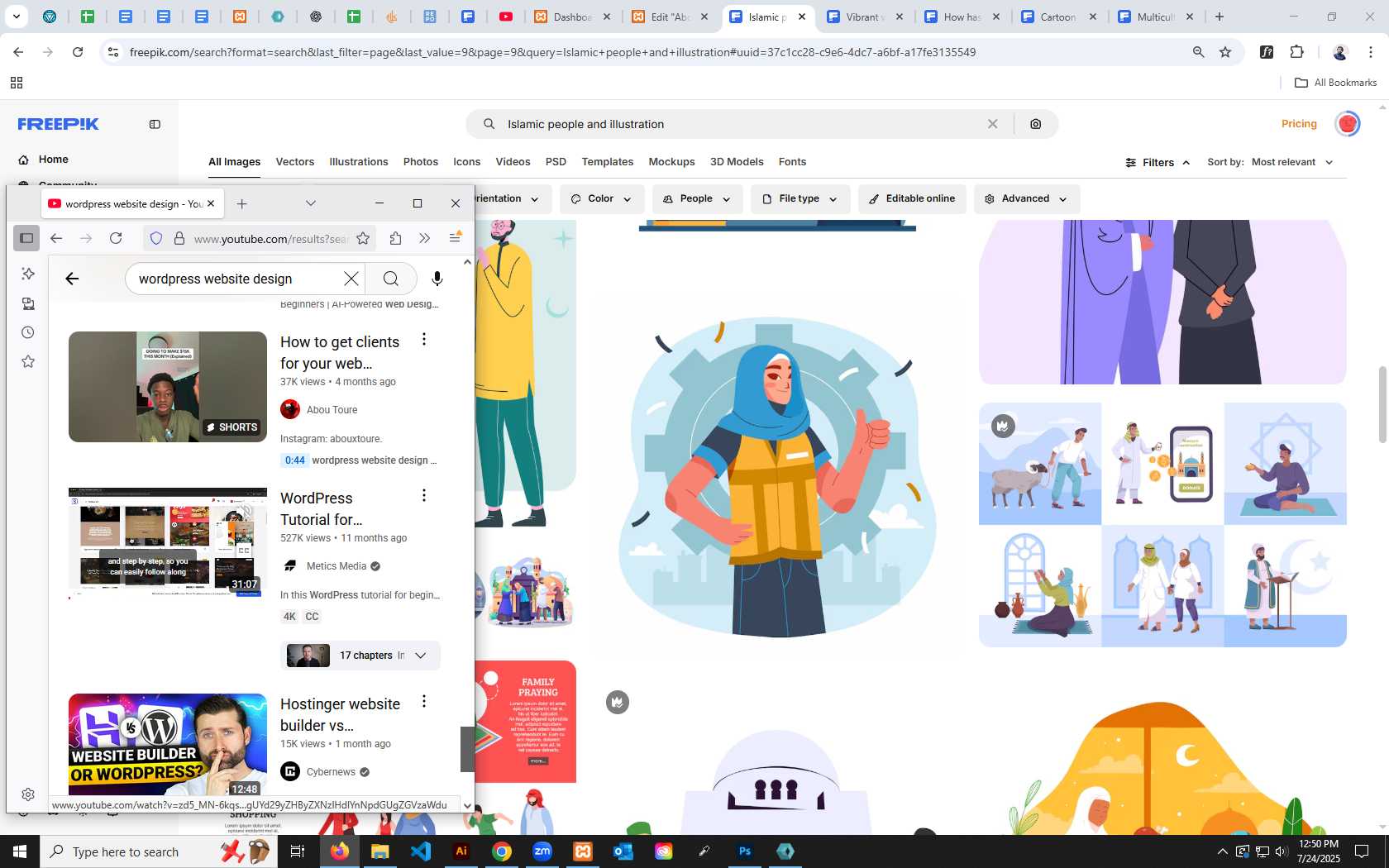Open the People filter dropdown
Screen dimensions: 1389x868
click(697, 199)
